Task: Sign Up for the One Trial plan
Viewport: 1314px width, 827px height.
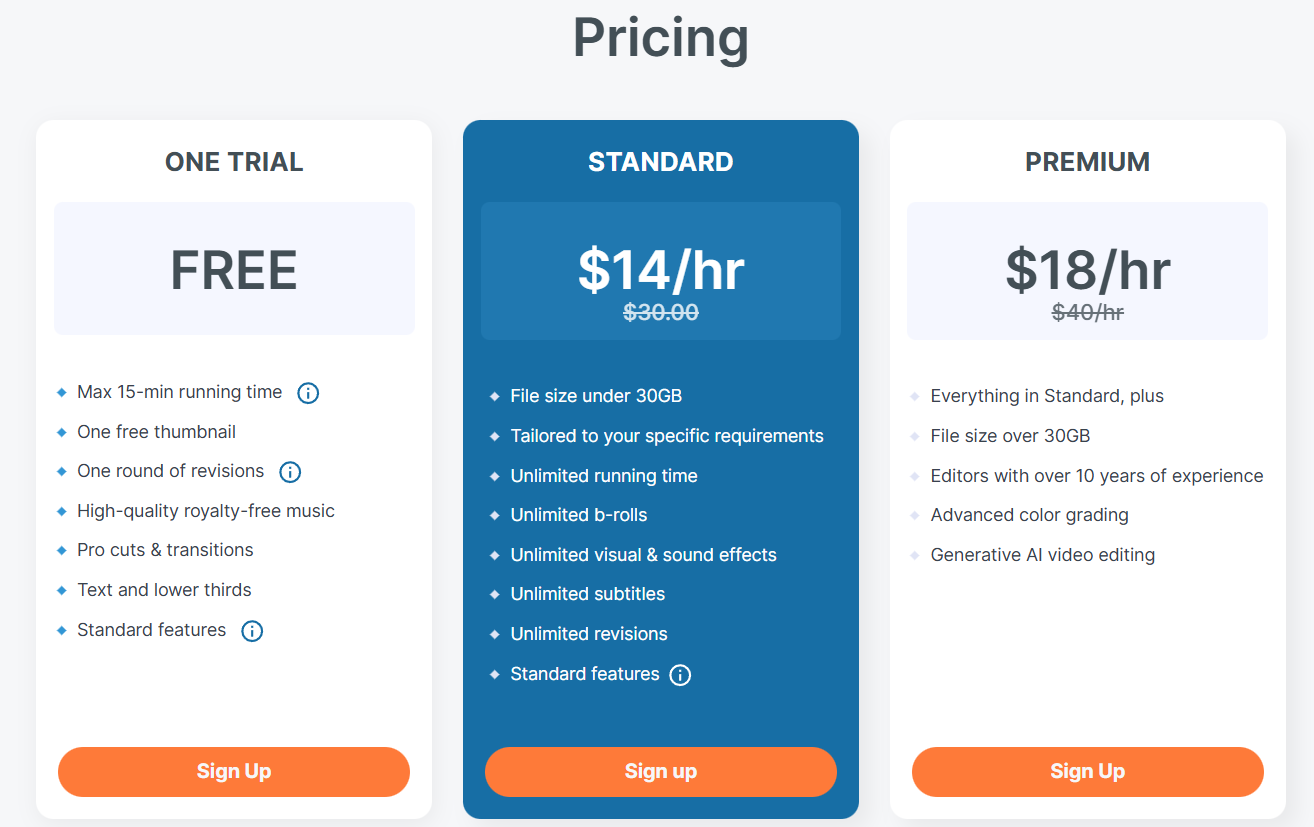Action: tap(234, 772)
